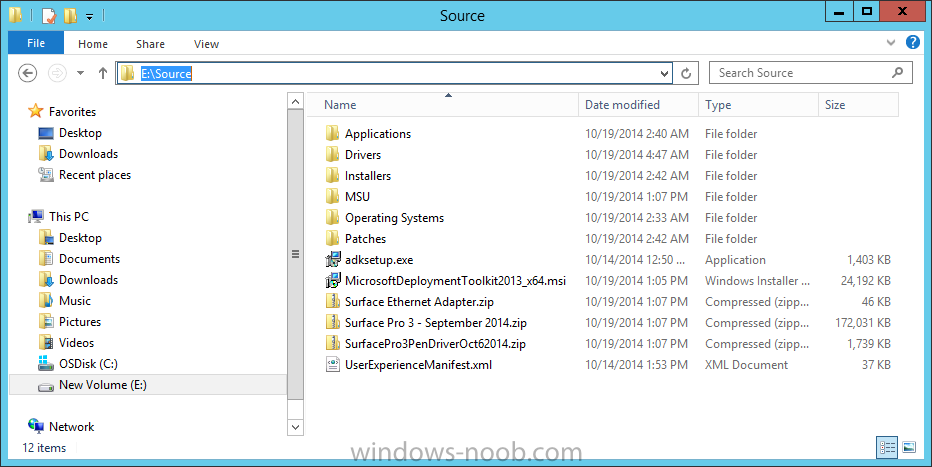The height and width of the screenshot is (467, 932).
Task: Switch to Details view in status bar
Action: pyautogui.click(x=887, y=447)
